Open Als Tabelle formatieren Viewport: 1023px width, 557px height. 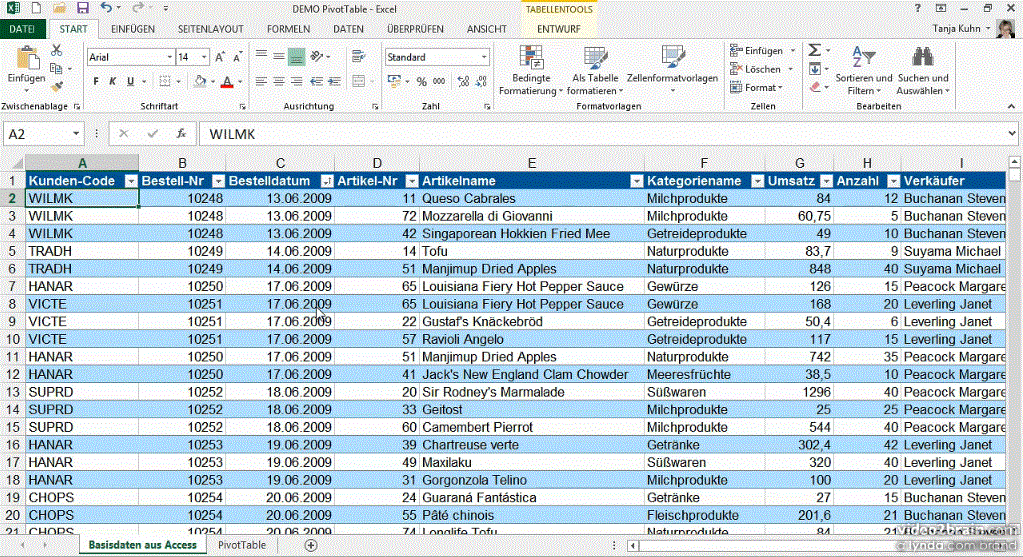pos(595,70)
